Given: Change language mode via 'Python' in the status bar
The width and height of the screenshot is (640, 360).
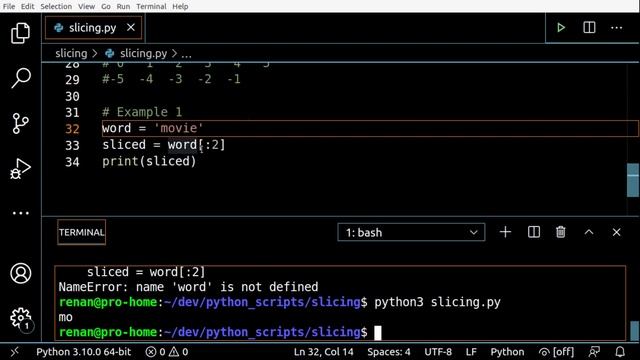Looking at the screenshot, I should [x=507, y=352].
